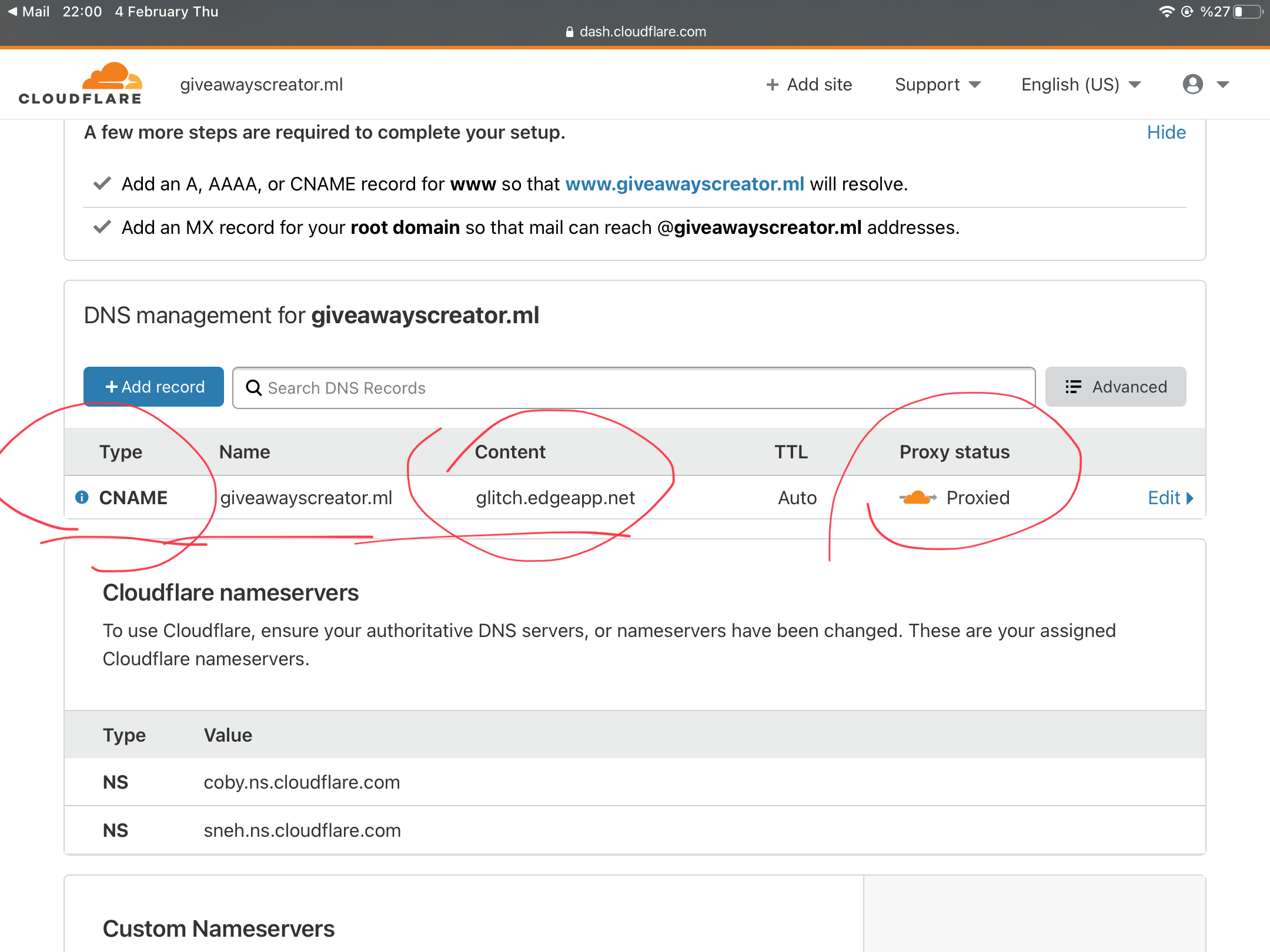The image size is (1270, 952).
Task: Click the Advanced list icon
Action: click(1073, 387)
